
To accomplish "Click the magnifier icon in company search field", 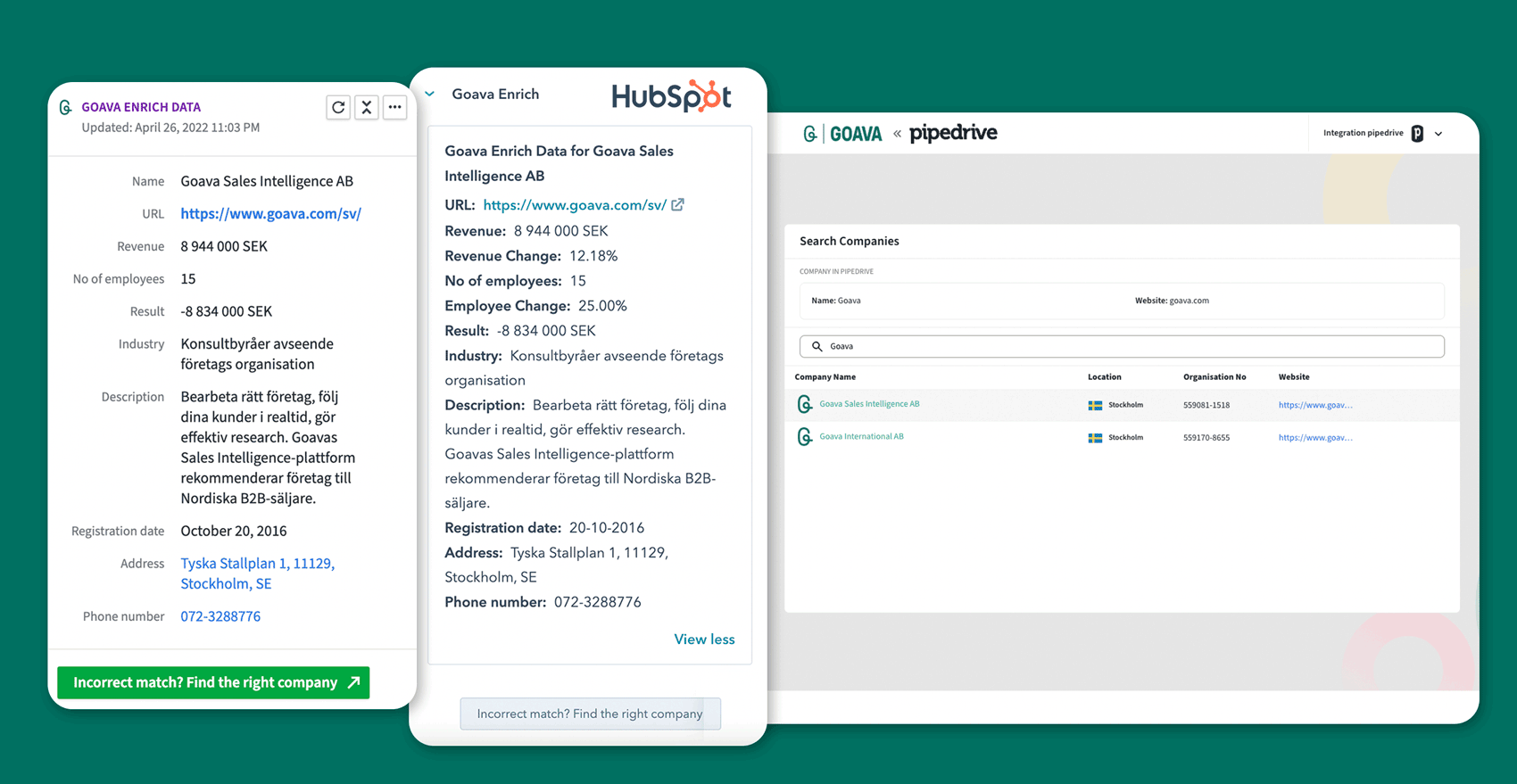I will click(x=817, y=346).
